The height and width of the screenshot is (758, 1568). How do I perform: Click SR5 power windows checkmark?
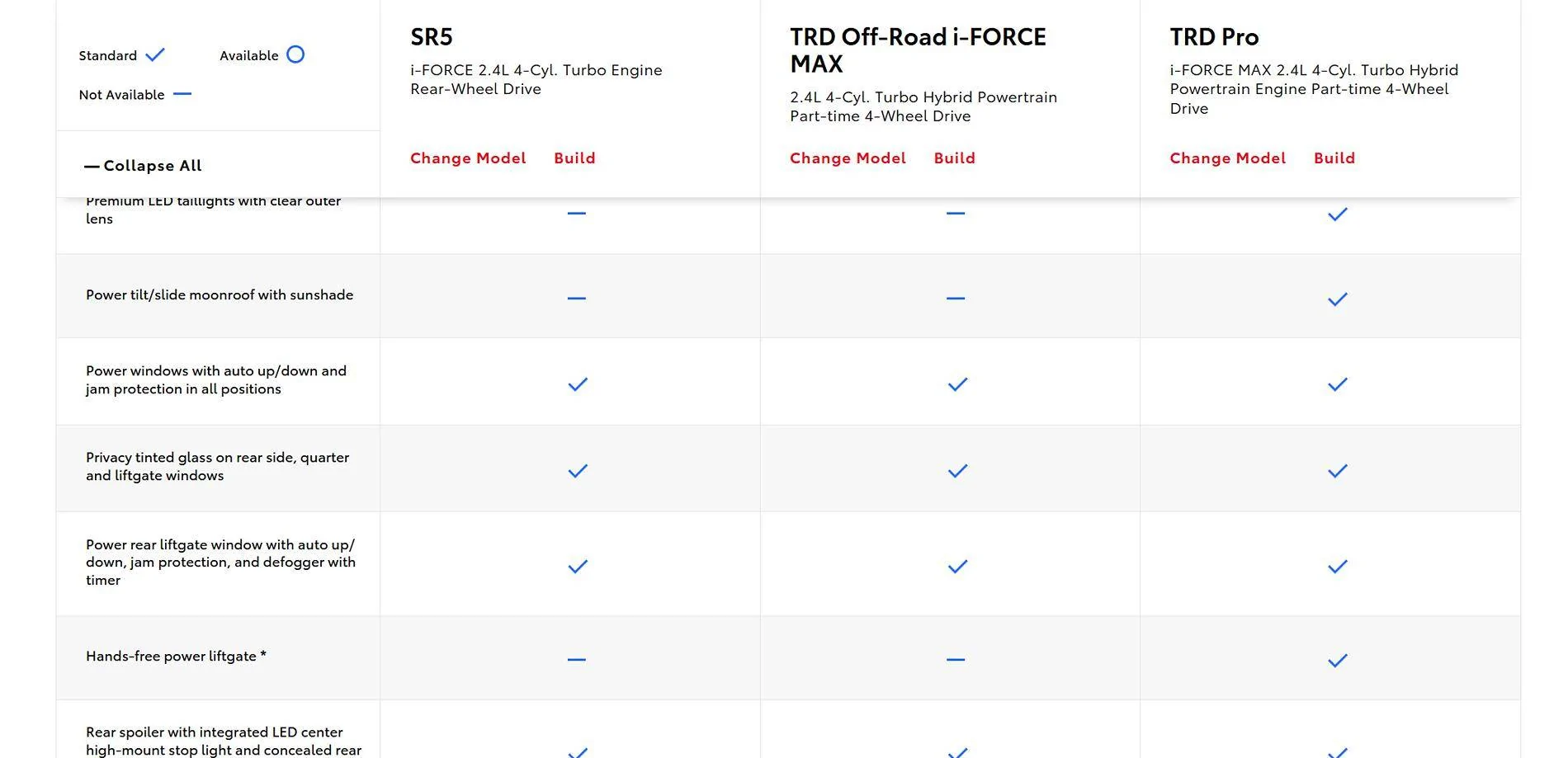tap(578, 385)
